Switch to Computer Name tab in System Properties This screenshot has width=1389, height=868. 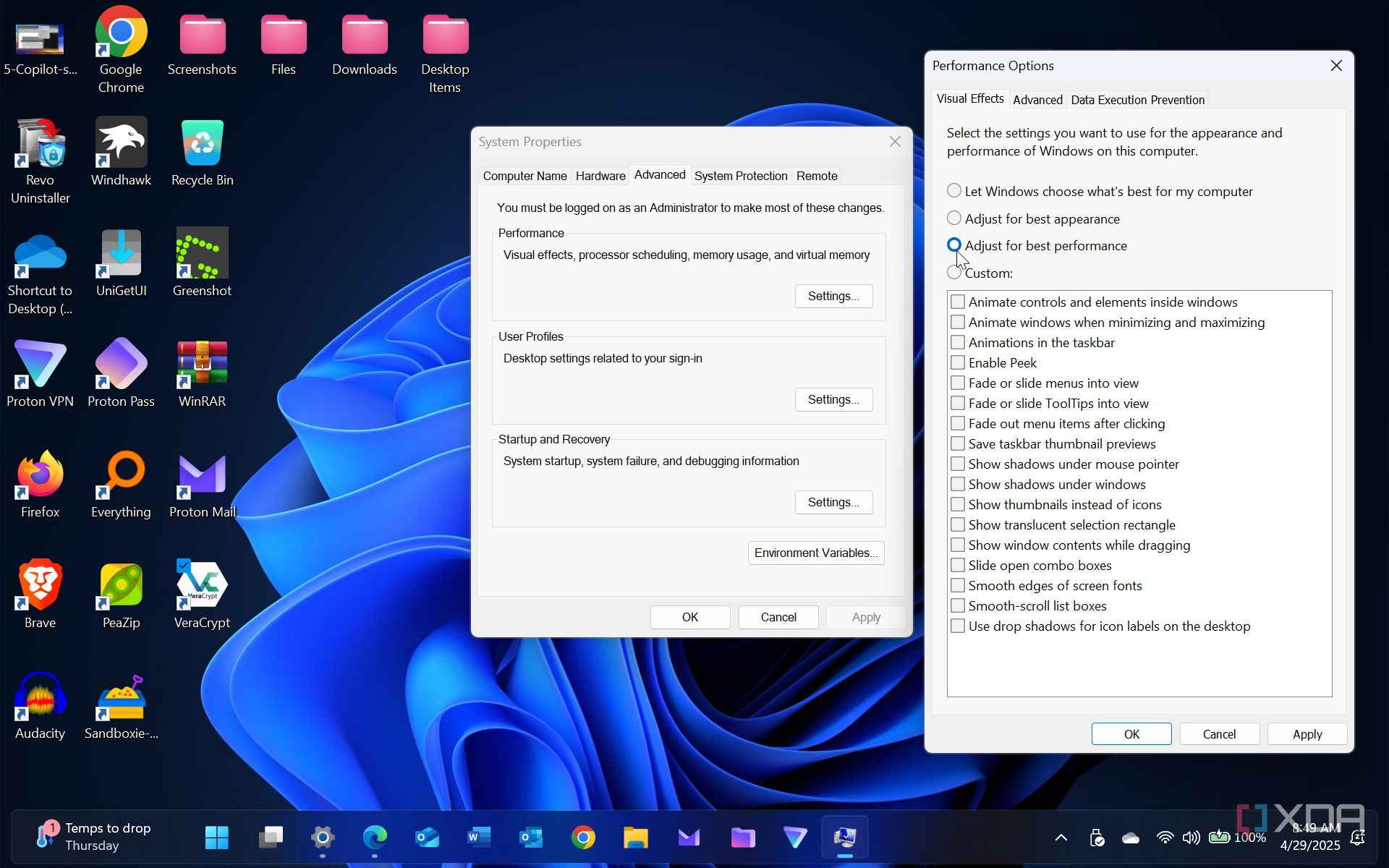tap(524, 176)
